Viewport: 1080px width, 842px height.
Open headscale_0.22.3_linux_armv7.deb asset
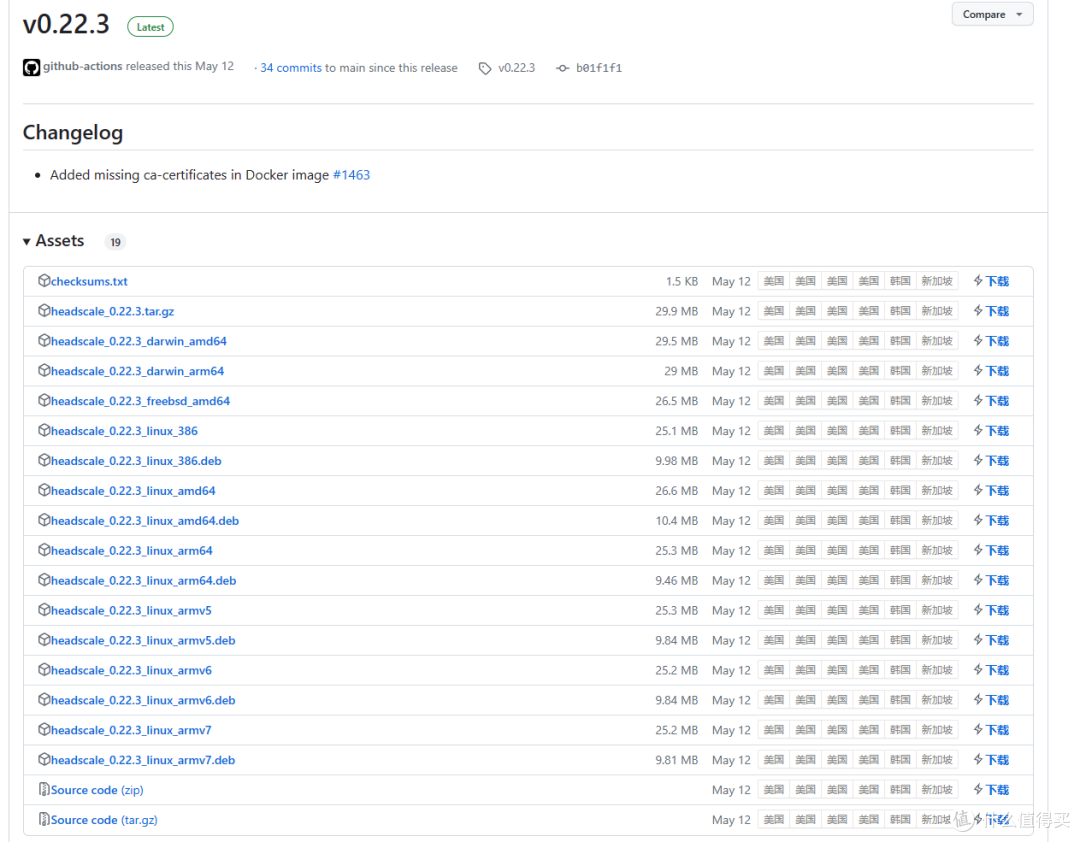(x=143, y=760)
